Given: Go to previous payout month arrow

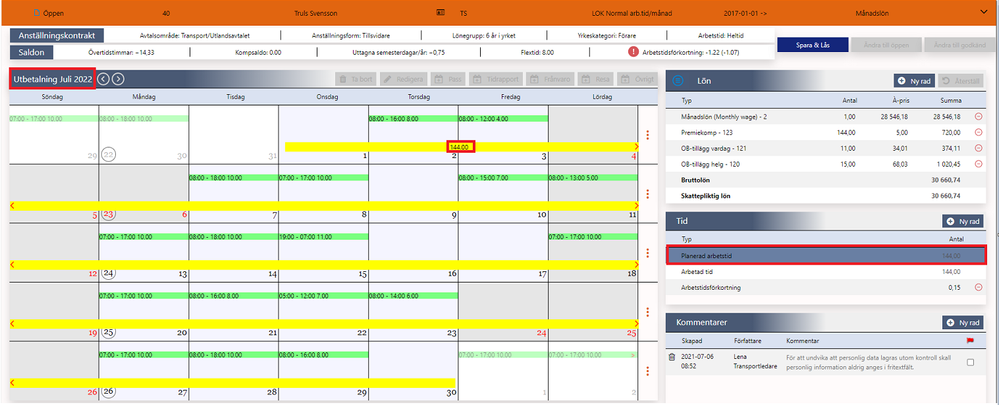Looking at the screenshot, I should [104, 80].
